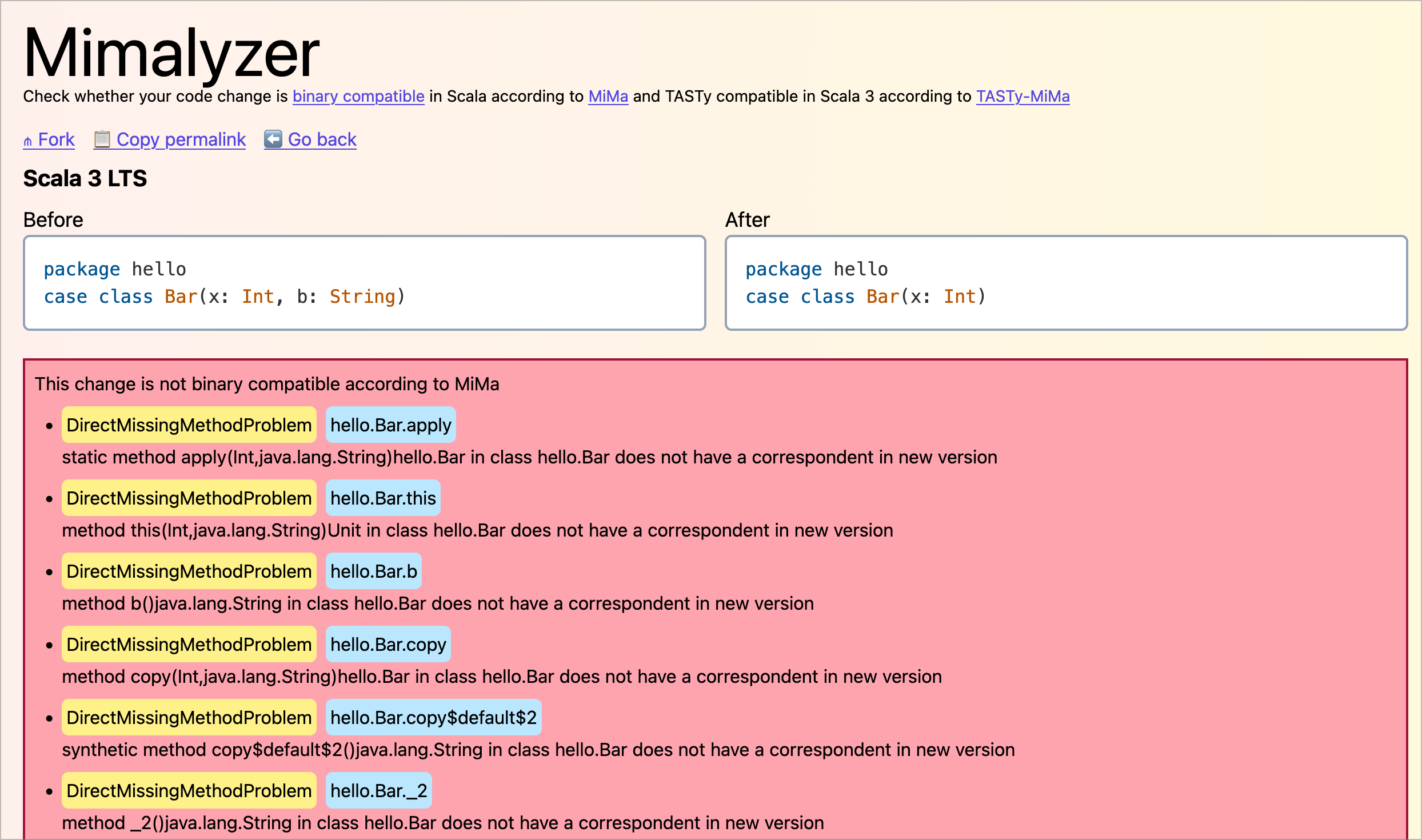
Task: Click the hello.Bar.b blue tag
Action: [x=373, y=571]
